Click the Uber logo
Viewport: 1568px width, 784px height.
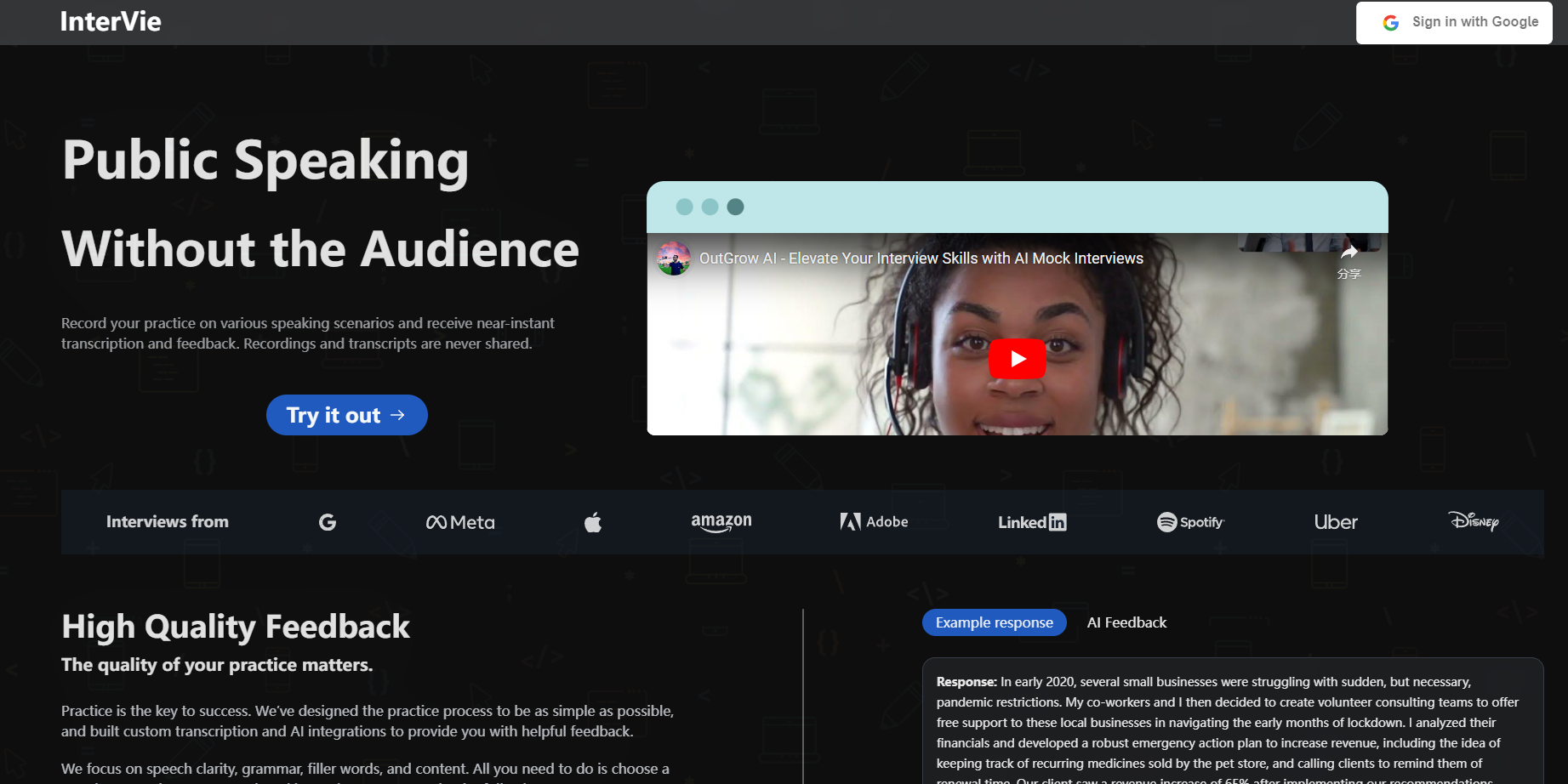[1336, 522]
